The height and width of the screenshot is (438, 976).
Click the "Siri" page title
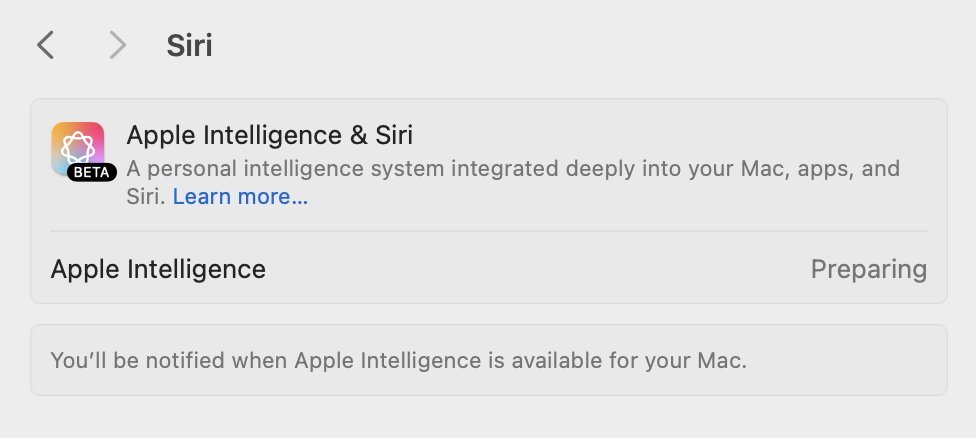(189, 46)
